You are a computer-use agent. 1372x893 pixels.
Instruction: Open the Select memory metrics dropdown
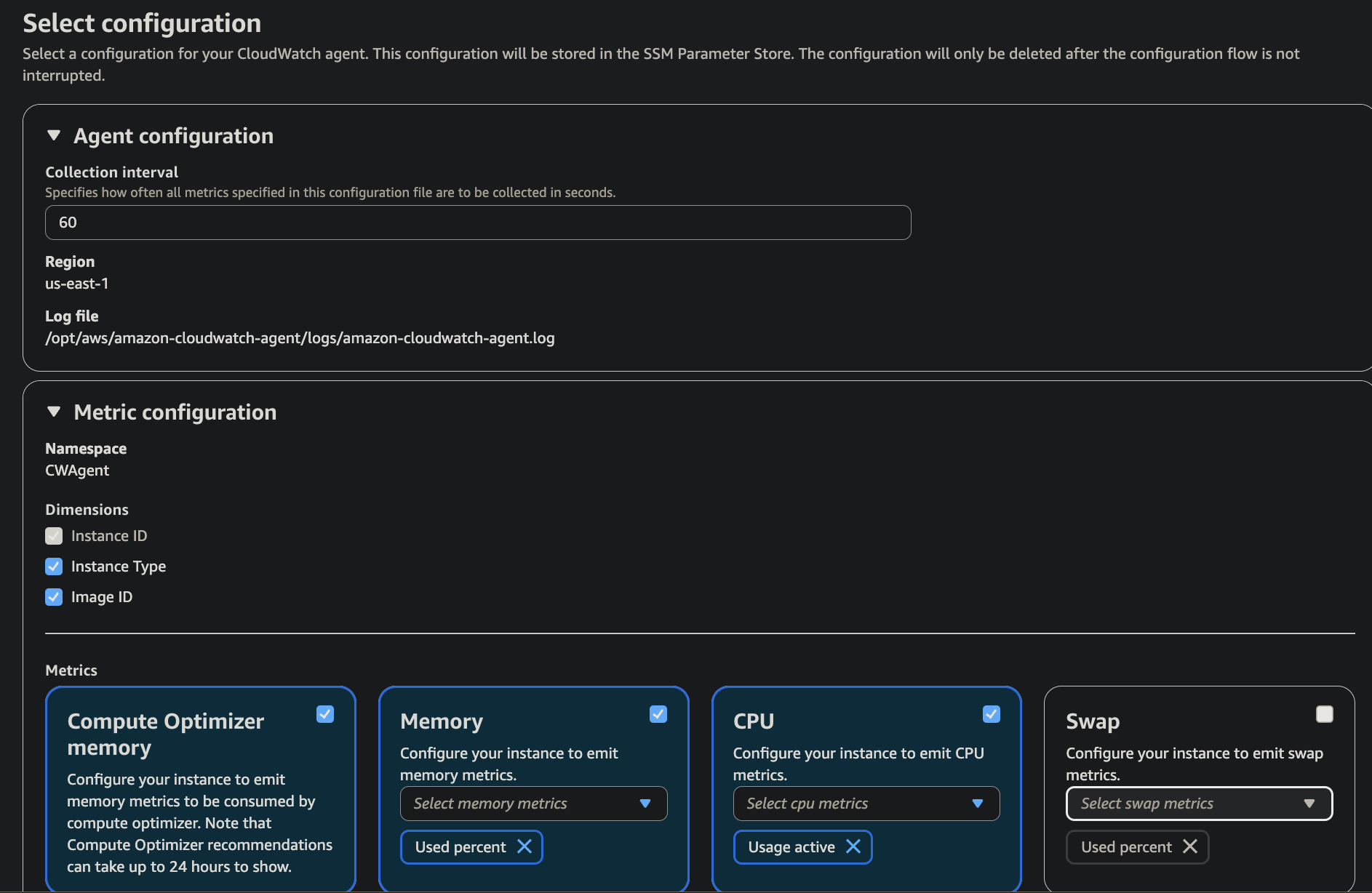533,804
